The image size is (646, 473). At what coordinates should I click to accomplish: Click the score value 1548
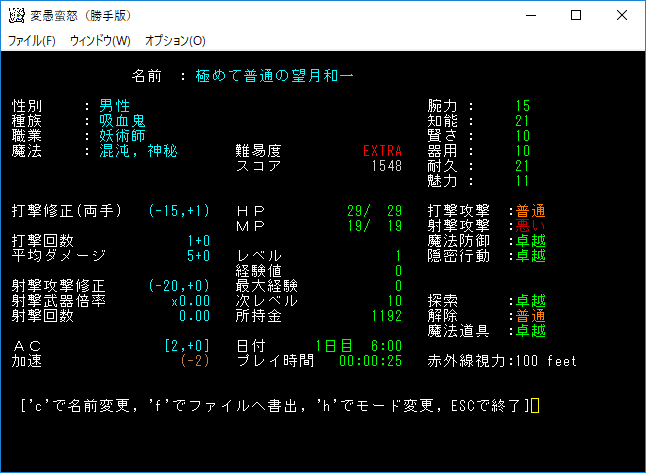385,166
